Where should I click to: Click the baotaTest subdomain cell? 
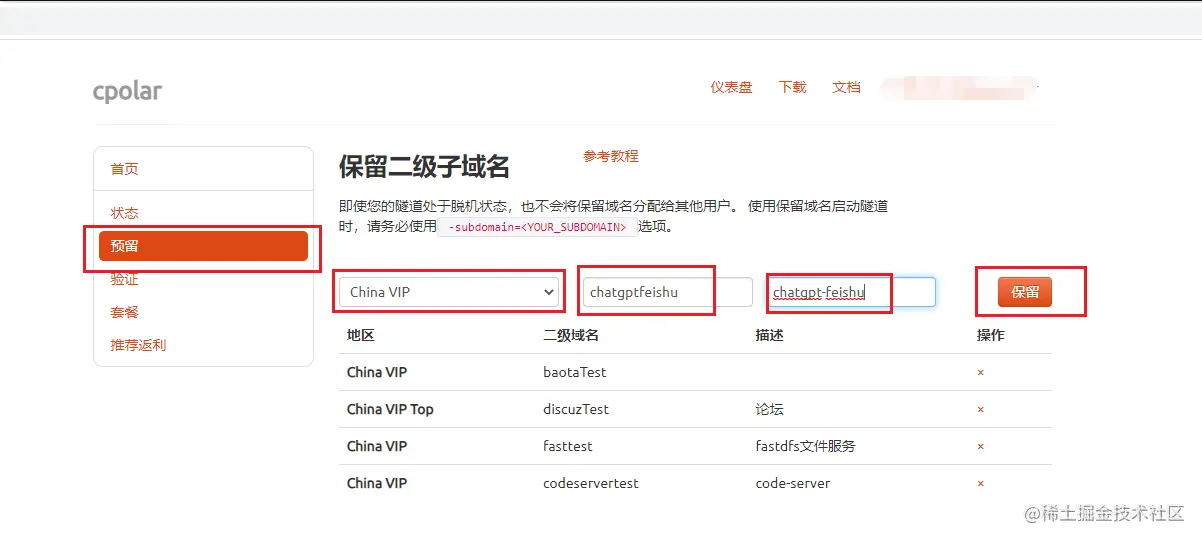click(575, 372)
